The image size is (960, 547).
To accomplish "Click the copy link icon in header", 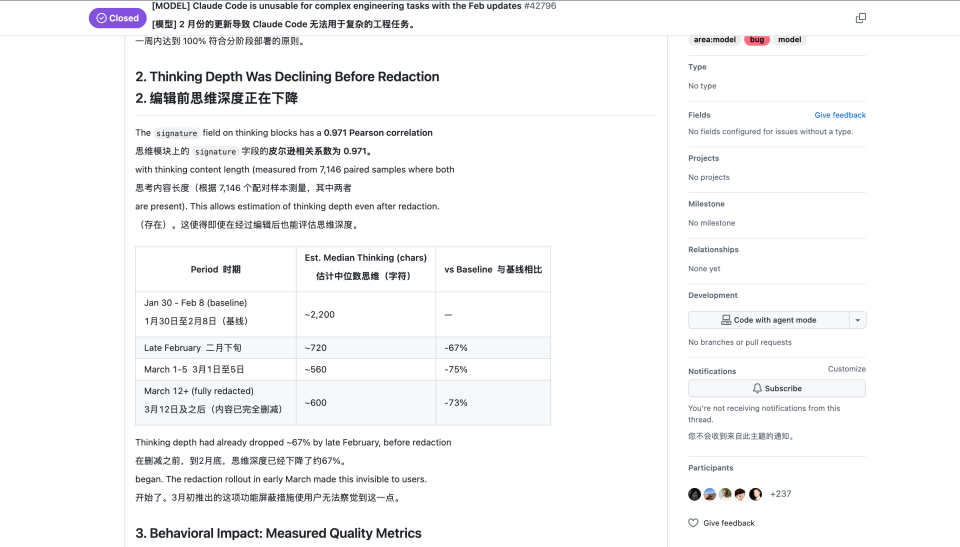I will coord(860,18).
